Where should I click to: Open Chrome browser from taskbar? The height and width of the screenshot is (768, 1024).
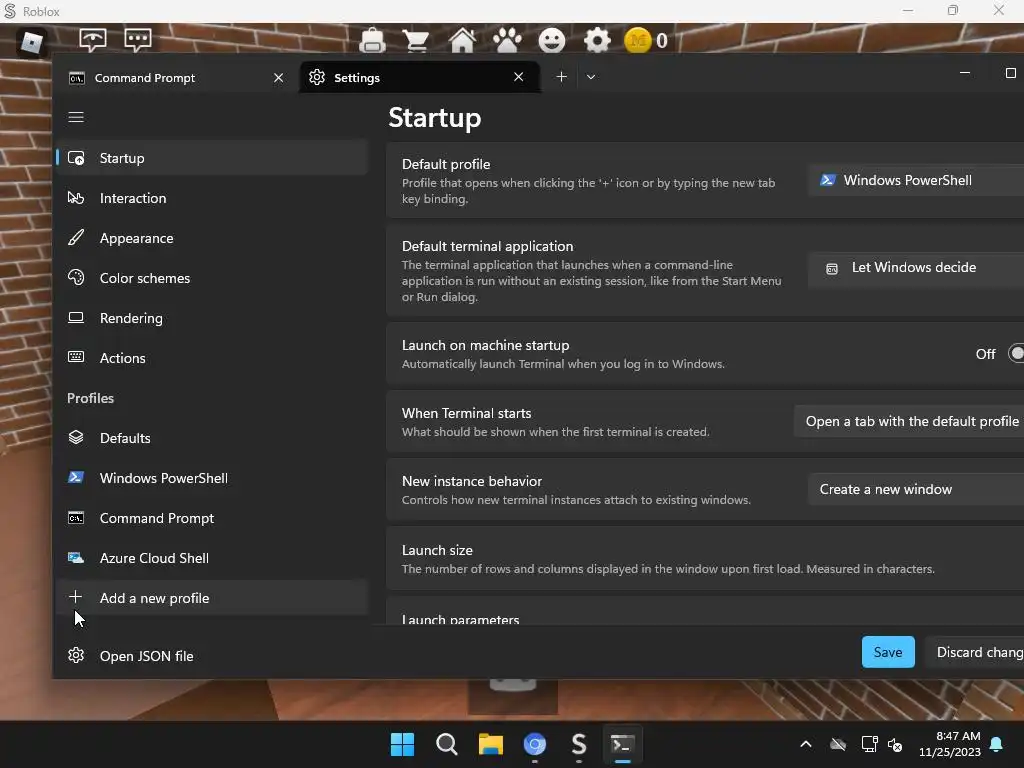(534, 744)
